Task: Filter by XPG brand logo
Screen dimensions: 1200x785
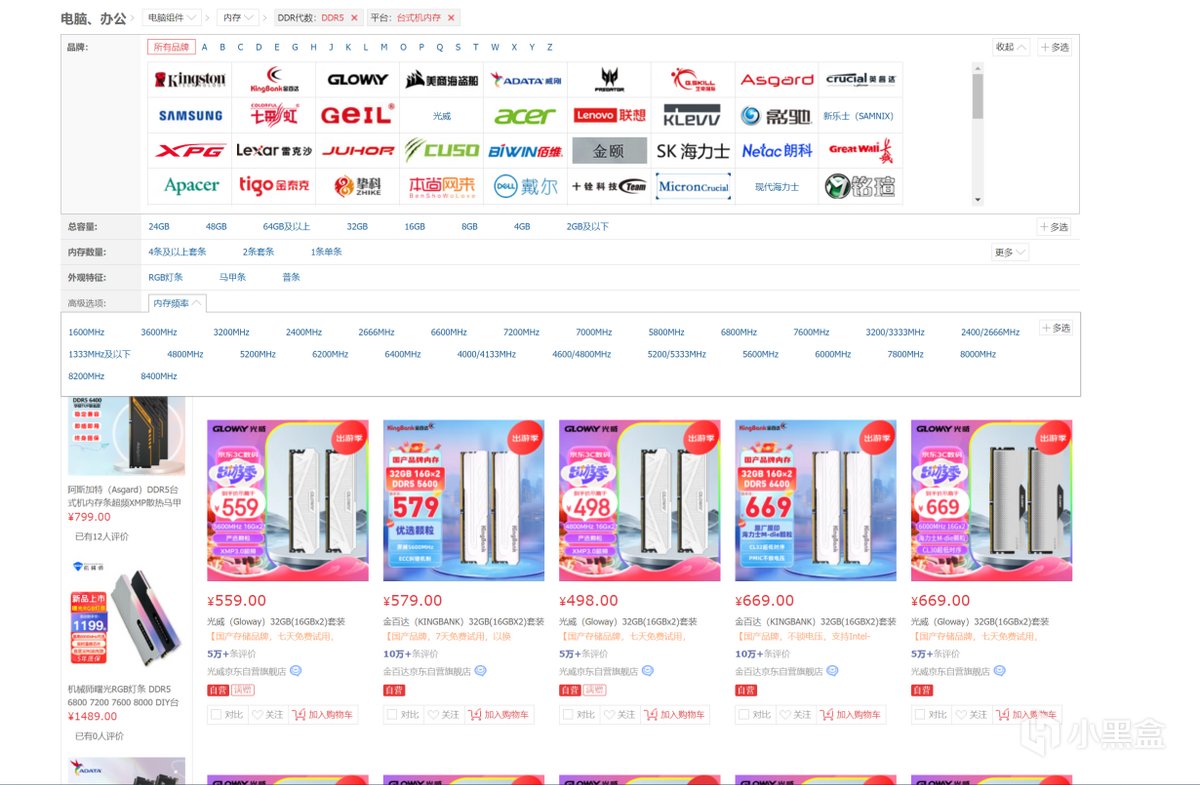Action: [190, 151]
